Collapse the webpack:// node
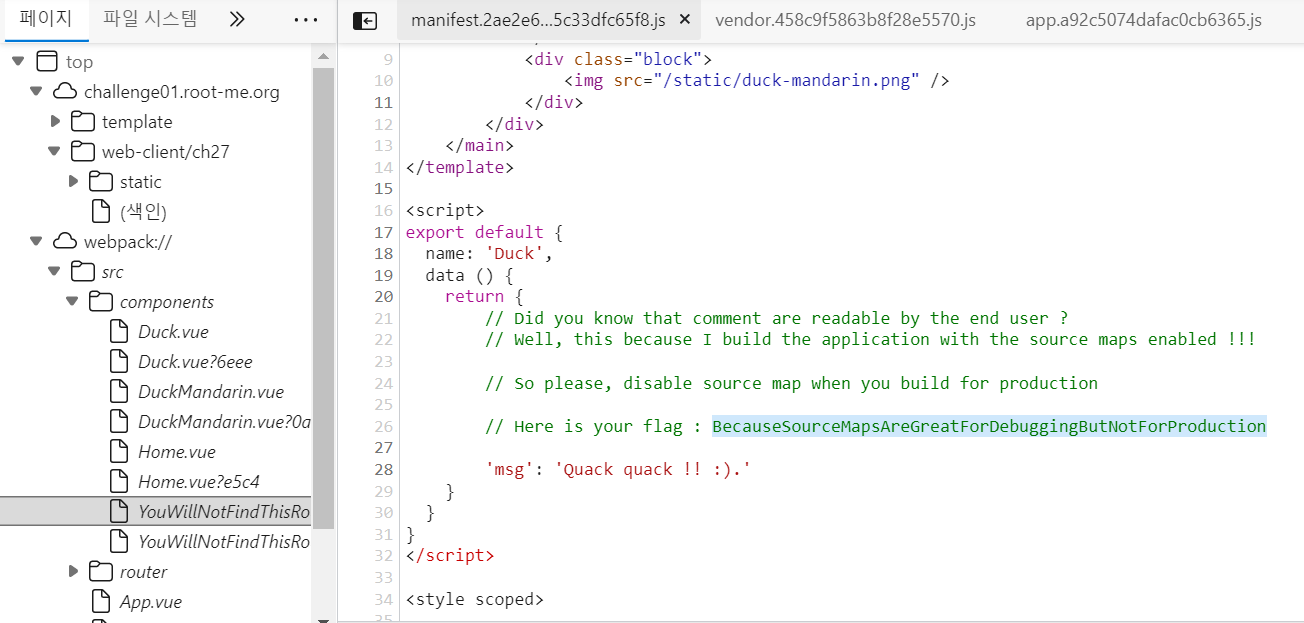The width and height of the screenshot is (1304, 623). click(37, 242)
